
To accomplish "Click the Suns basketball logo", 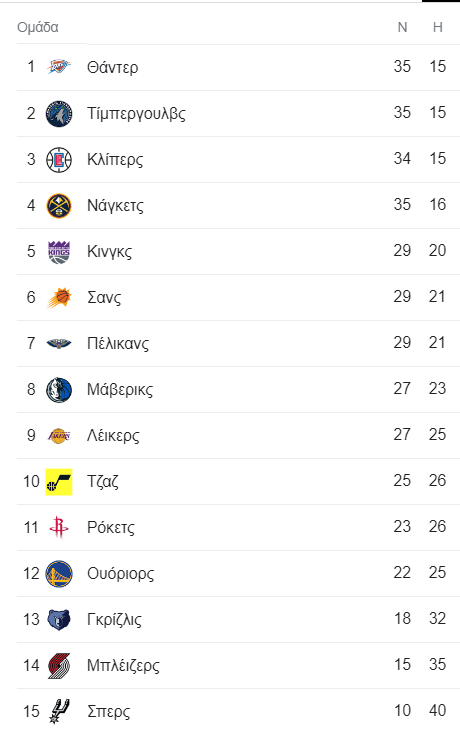I will [59, 298].
